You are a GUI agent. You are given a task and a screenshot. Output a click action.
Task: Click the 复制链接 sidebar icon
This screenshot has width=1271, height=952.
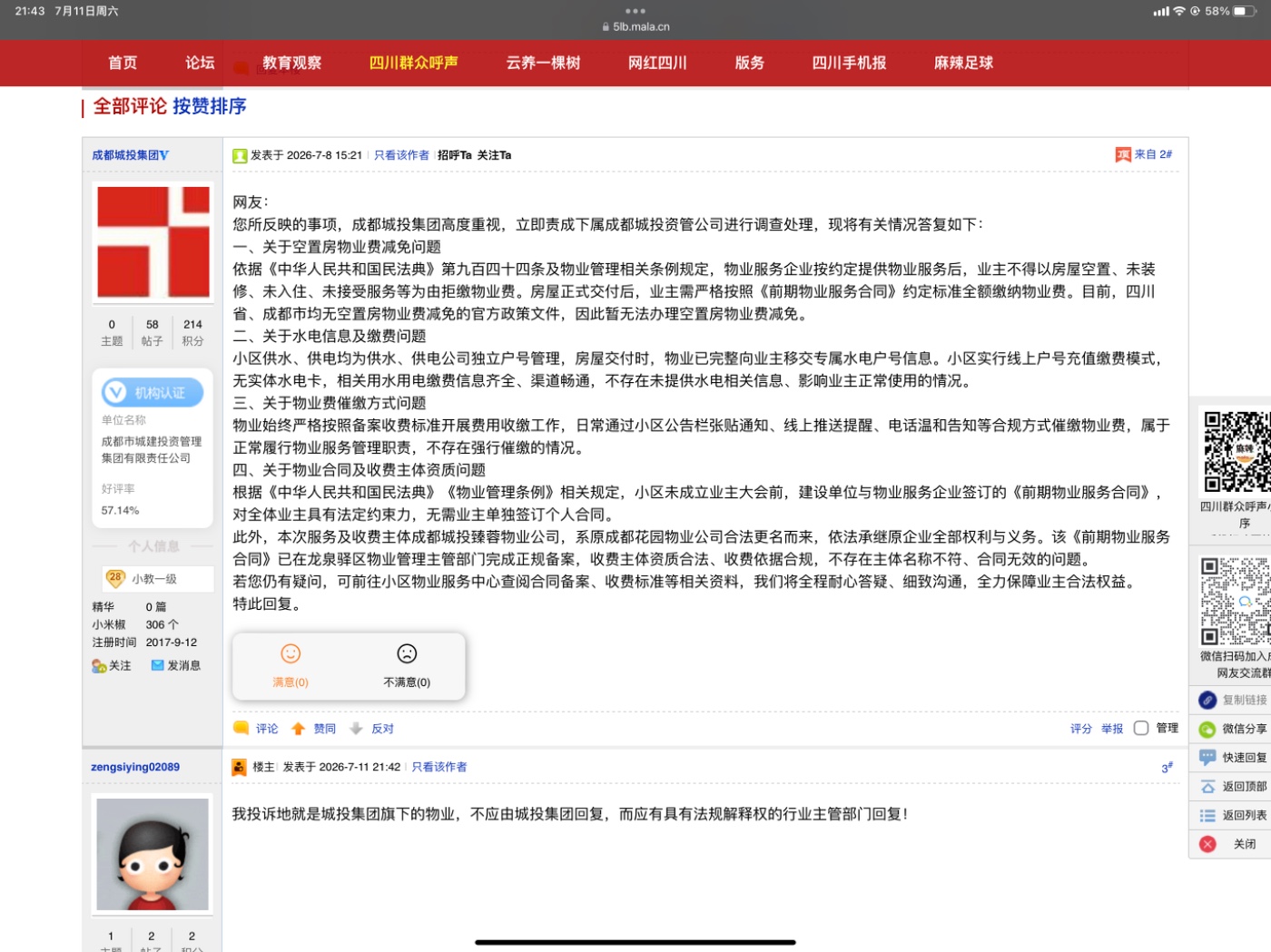(x=1207, y=700)
